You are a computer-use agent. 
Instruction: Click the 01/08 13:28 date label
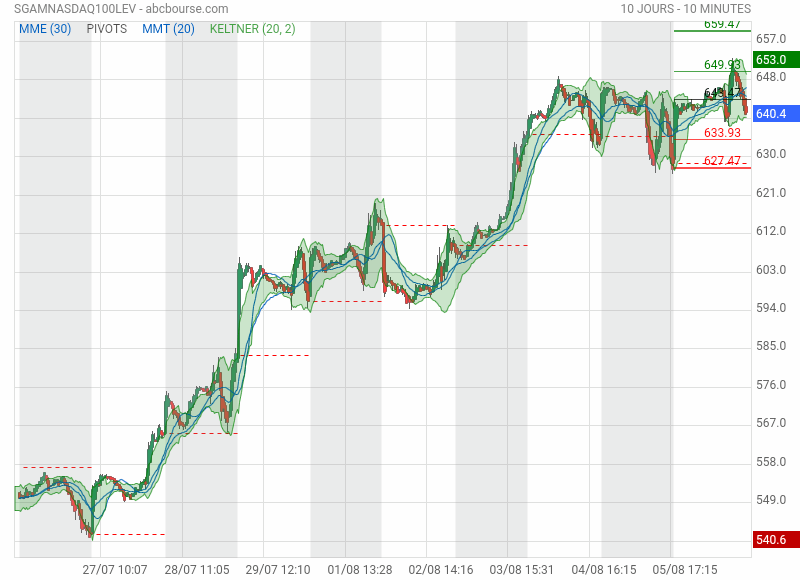click(360, 570)
